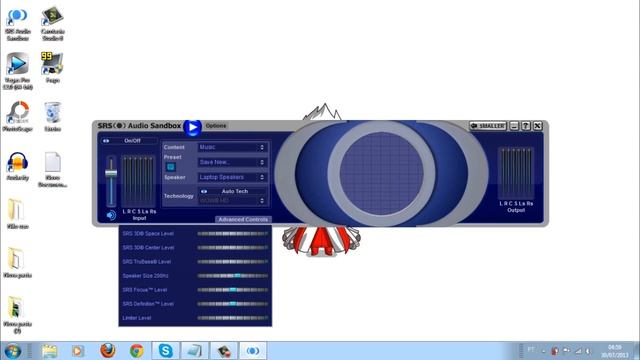Select the Audacity desktop shortcut
The width and height of the screenshot is (640, 360).
[x=18, y=167]
